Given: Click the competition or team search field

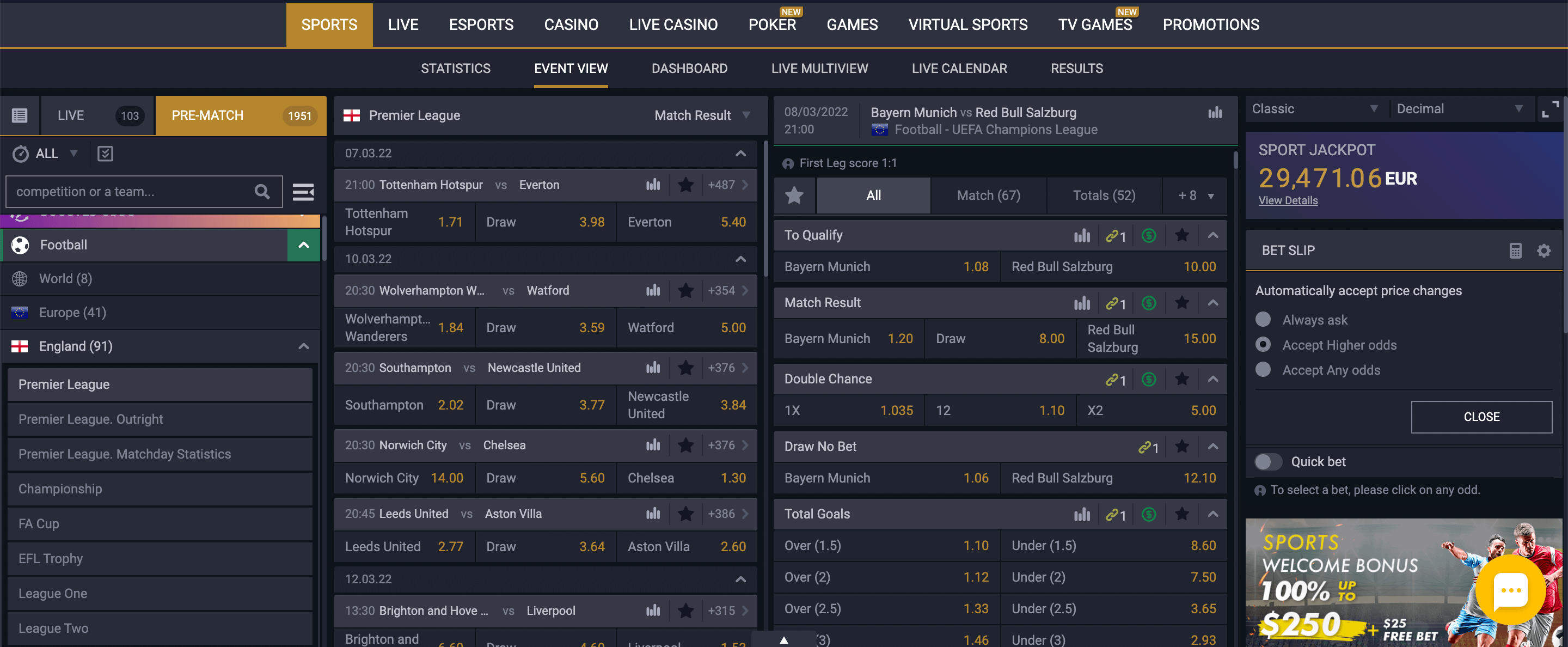Looking at the screenshot, I should coord(144,192).
